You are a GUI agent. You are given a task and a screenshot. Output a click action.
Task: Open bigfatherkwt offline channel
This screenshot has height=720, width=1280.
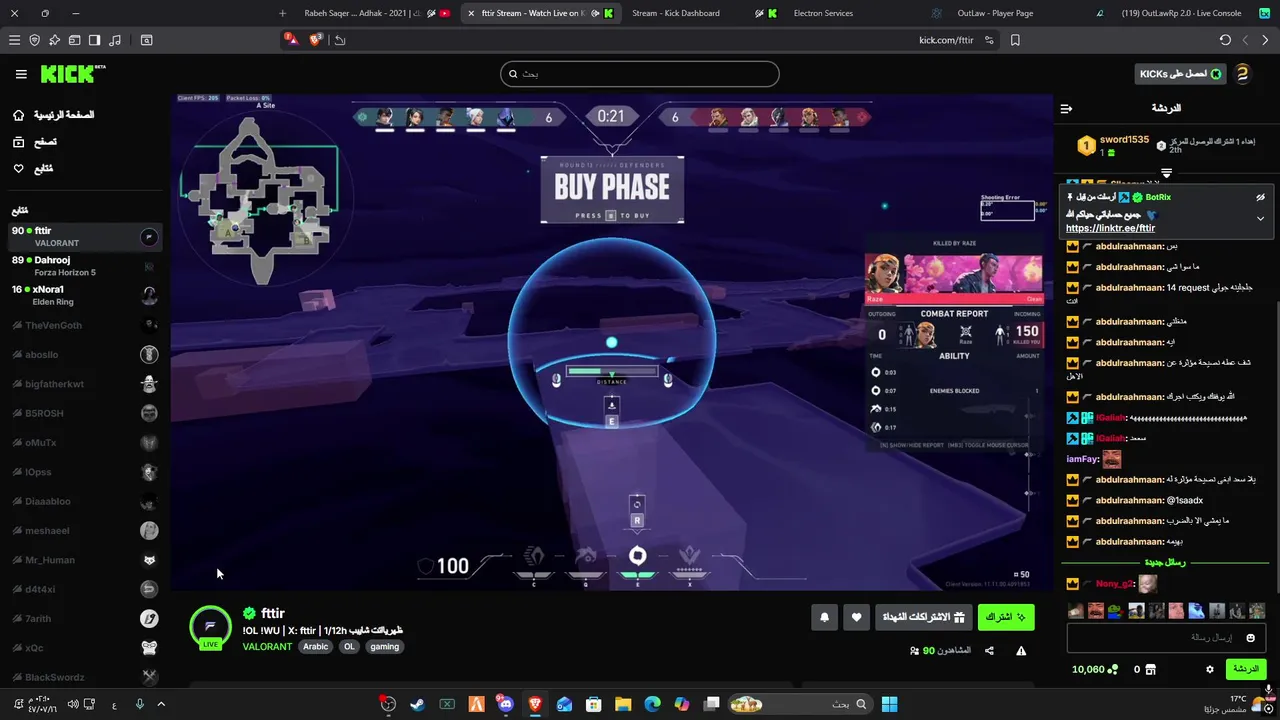85,384
